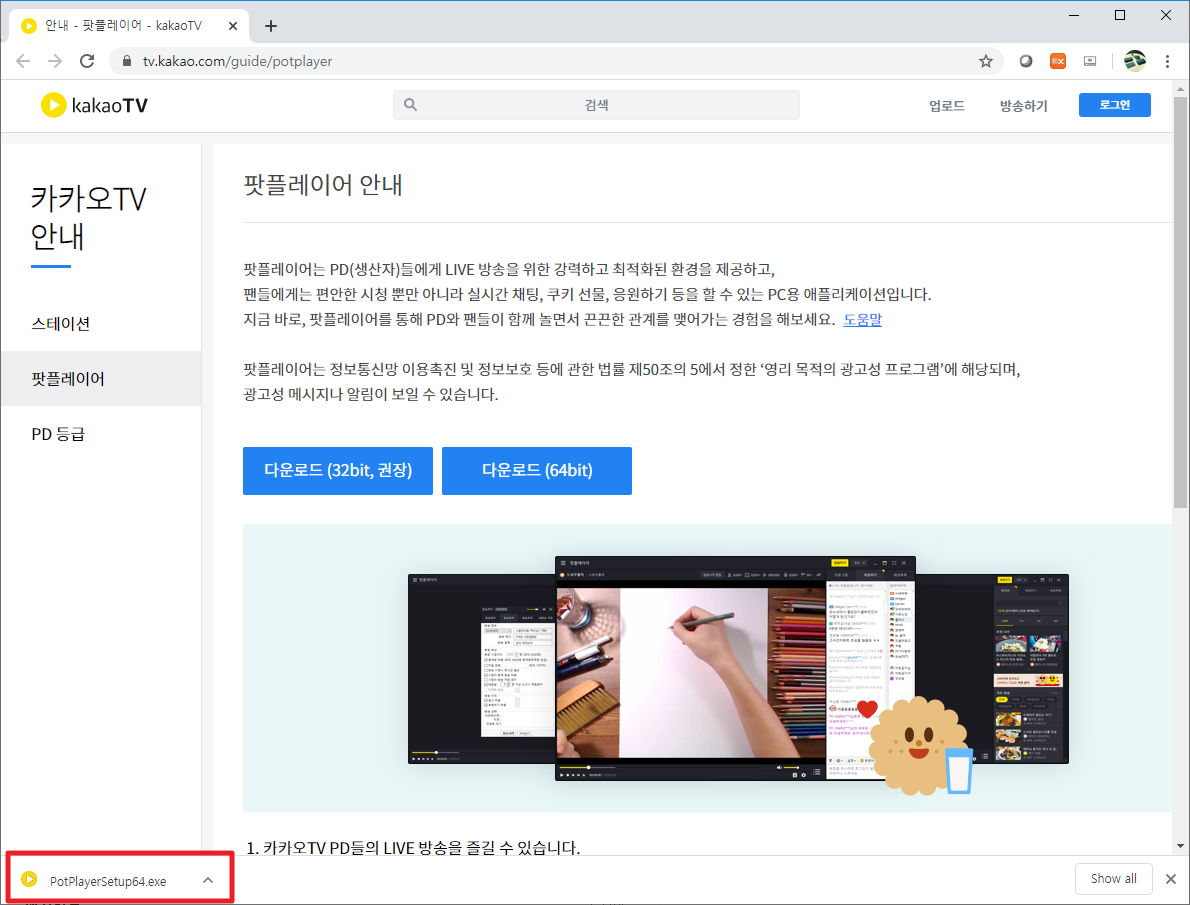Click the browser back arrow

24,61
